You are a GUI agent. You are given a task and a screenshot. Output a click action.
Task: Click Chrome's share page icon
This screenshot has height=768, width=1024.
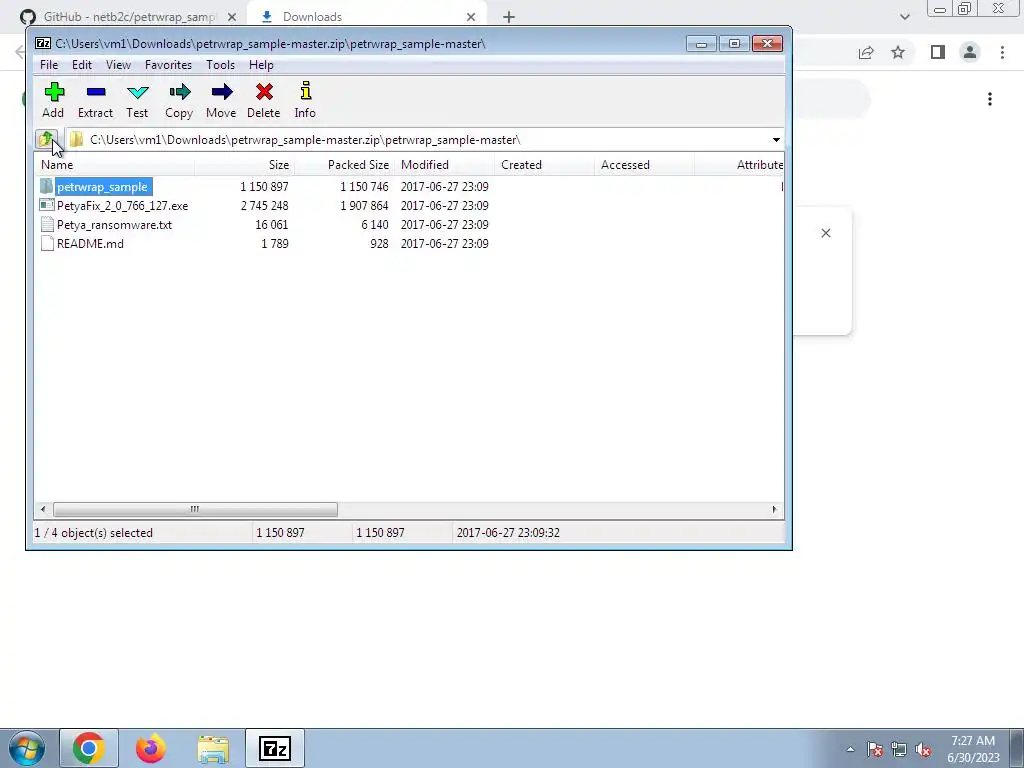(866, 52)
